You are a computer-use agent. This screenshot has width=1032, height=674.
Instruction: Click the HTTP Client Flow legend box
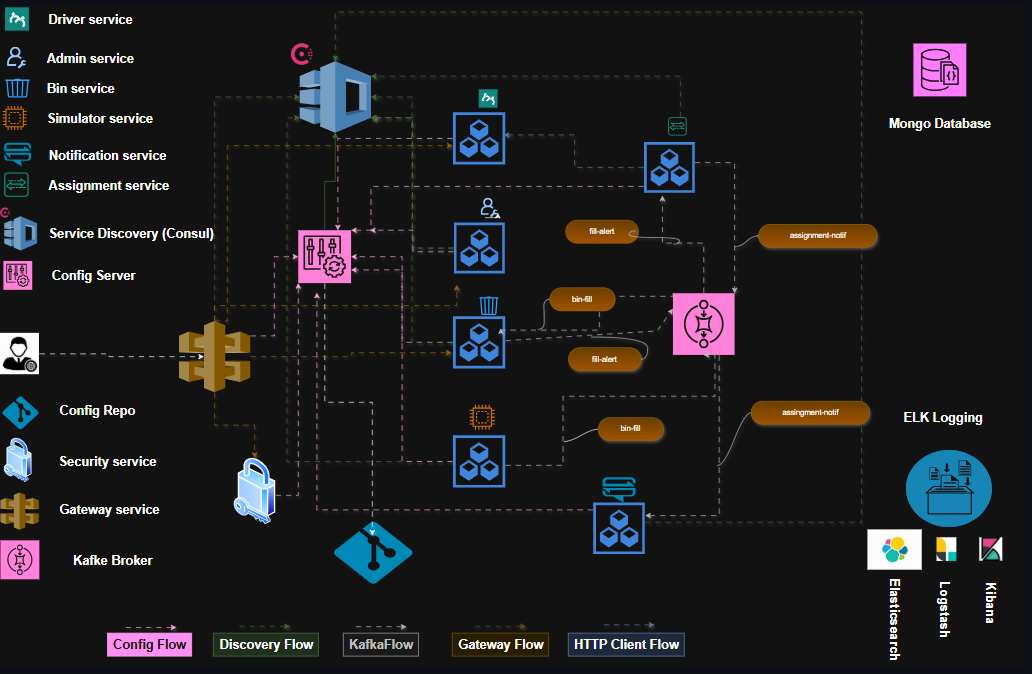click(x=626, y=644)
